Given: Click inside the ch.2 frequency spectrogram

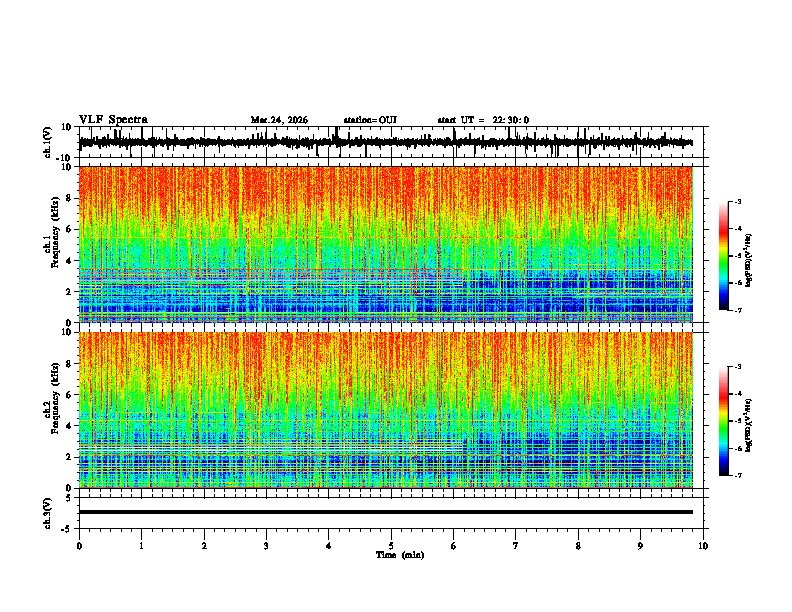Looking at the screenshot, I should (x=386, y=410).
